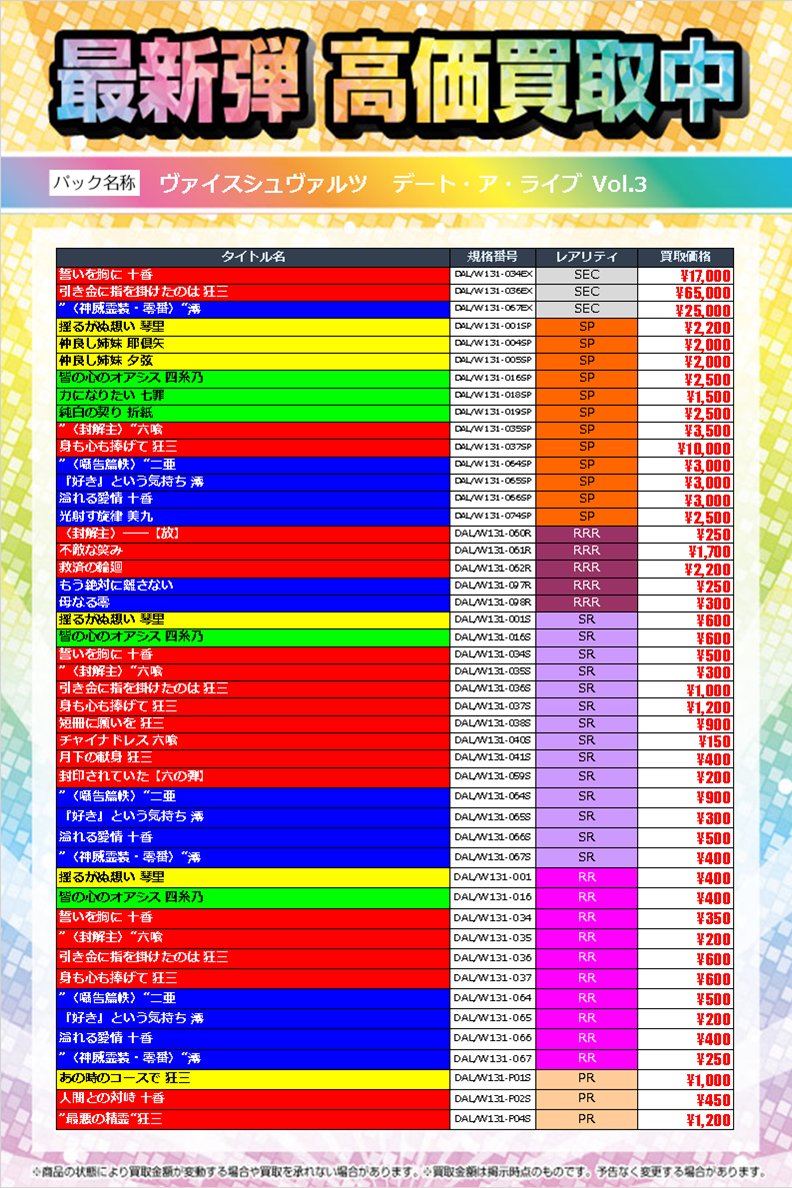The height and width of the screenshot is (1188, 792).
Task: Click the ¥17,000 buy price
Action: click(704, 276)
